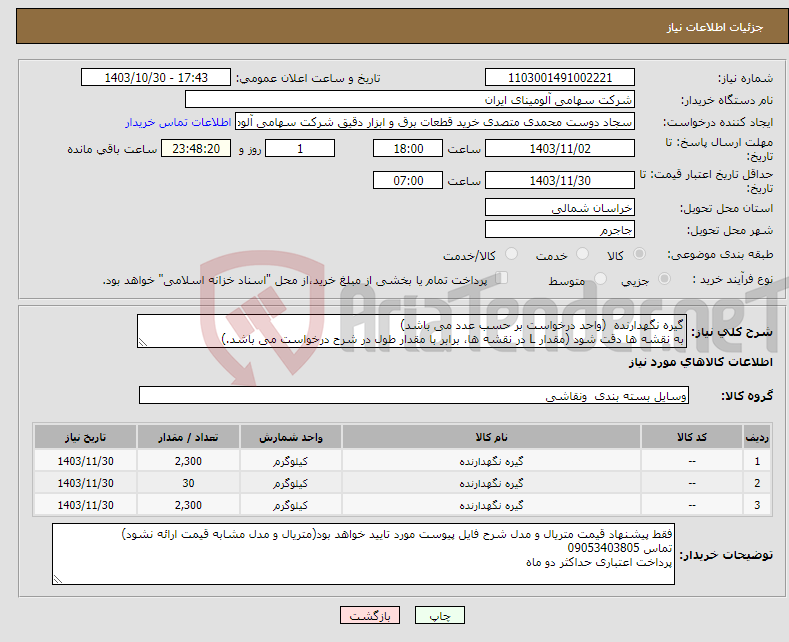Viewport: 789px width, 642px height.
Task: Click item name گیره نگهدارنده in row 2
Action: 491,483
